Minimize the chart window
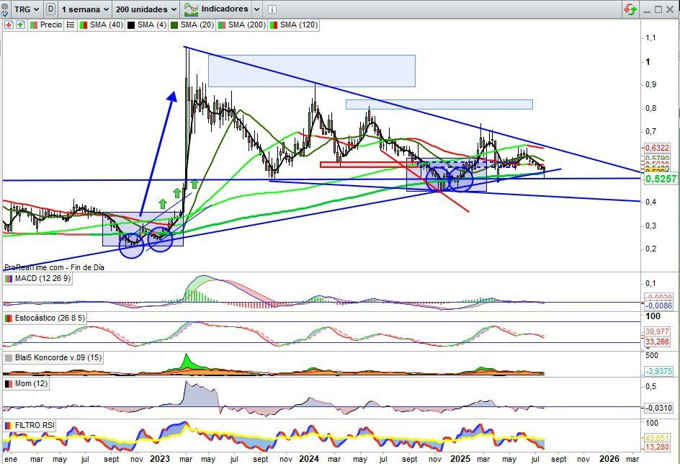Image resolution: width=680 pixels, height=464 pixels. point(647,10)
